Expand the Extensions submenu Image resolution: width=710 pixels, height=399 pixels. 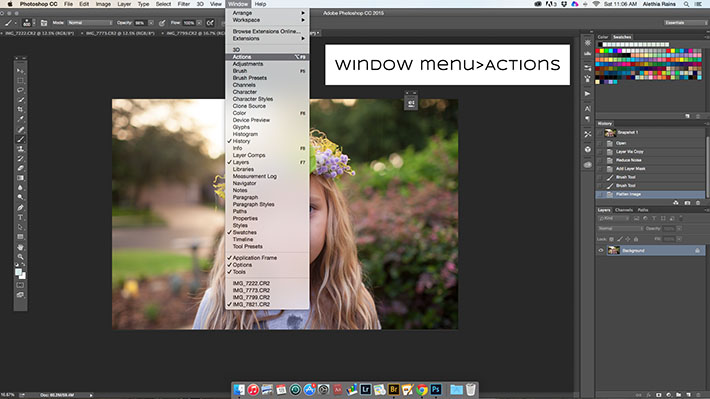(x=267, y=38)
